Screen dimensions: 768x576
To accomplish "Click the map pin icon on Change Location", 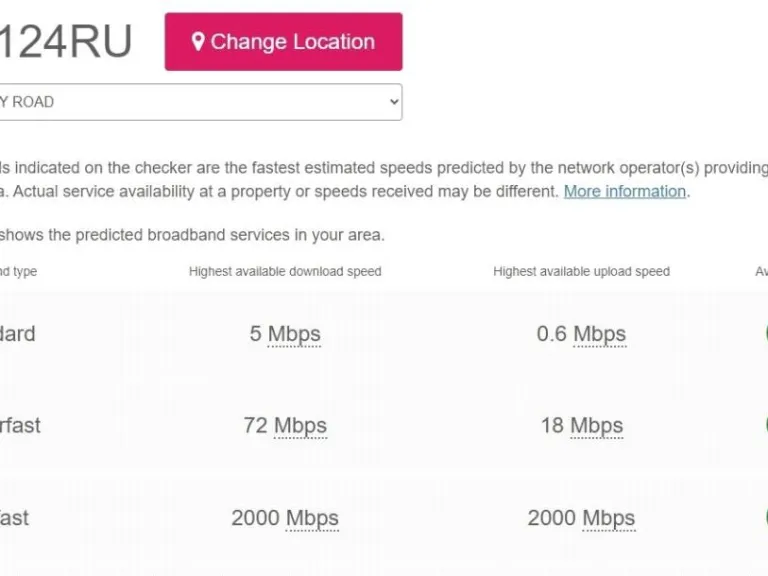I will click(x=198, y=42).
